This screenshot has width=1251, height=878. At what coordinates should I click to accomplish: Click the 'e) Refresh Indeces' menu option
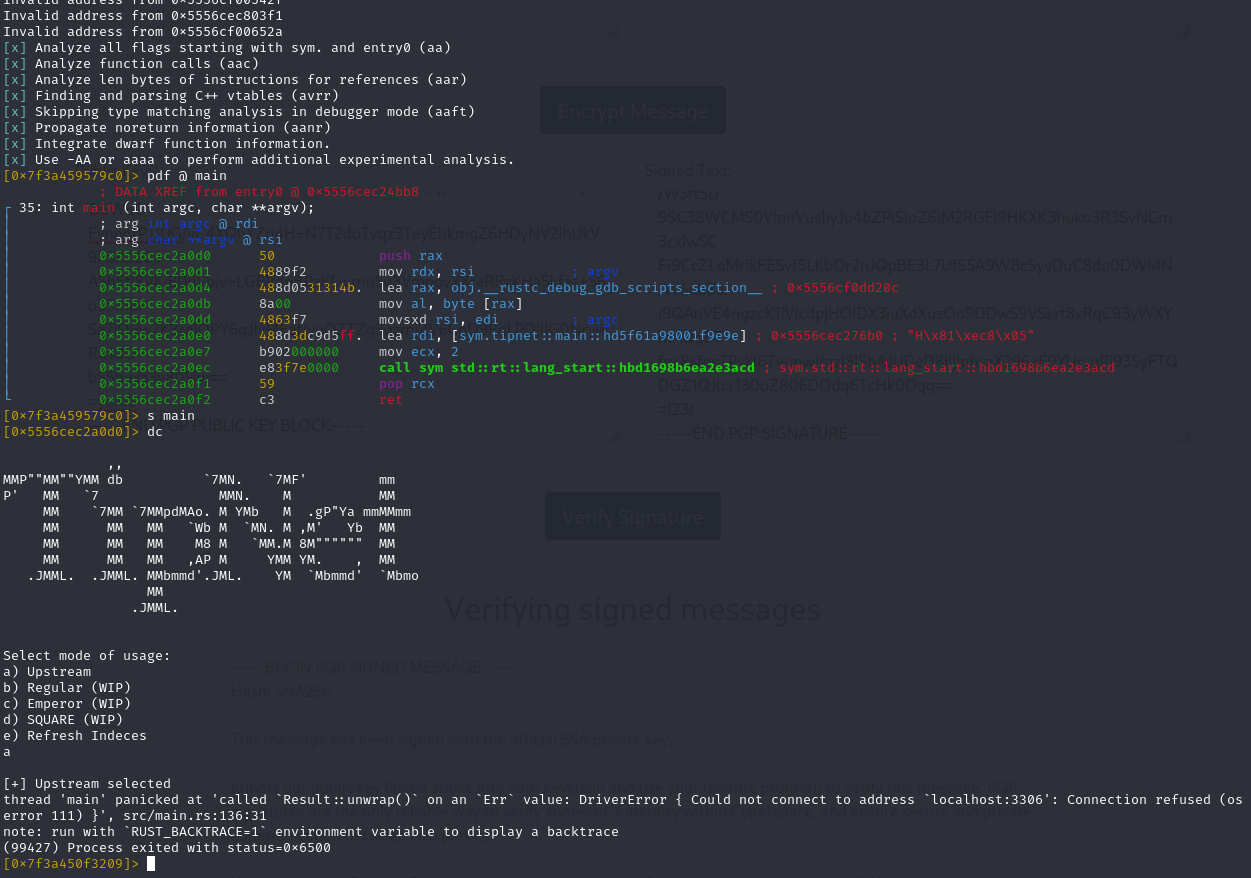[75, 736]
